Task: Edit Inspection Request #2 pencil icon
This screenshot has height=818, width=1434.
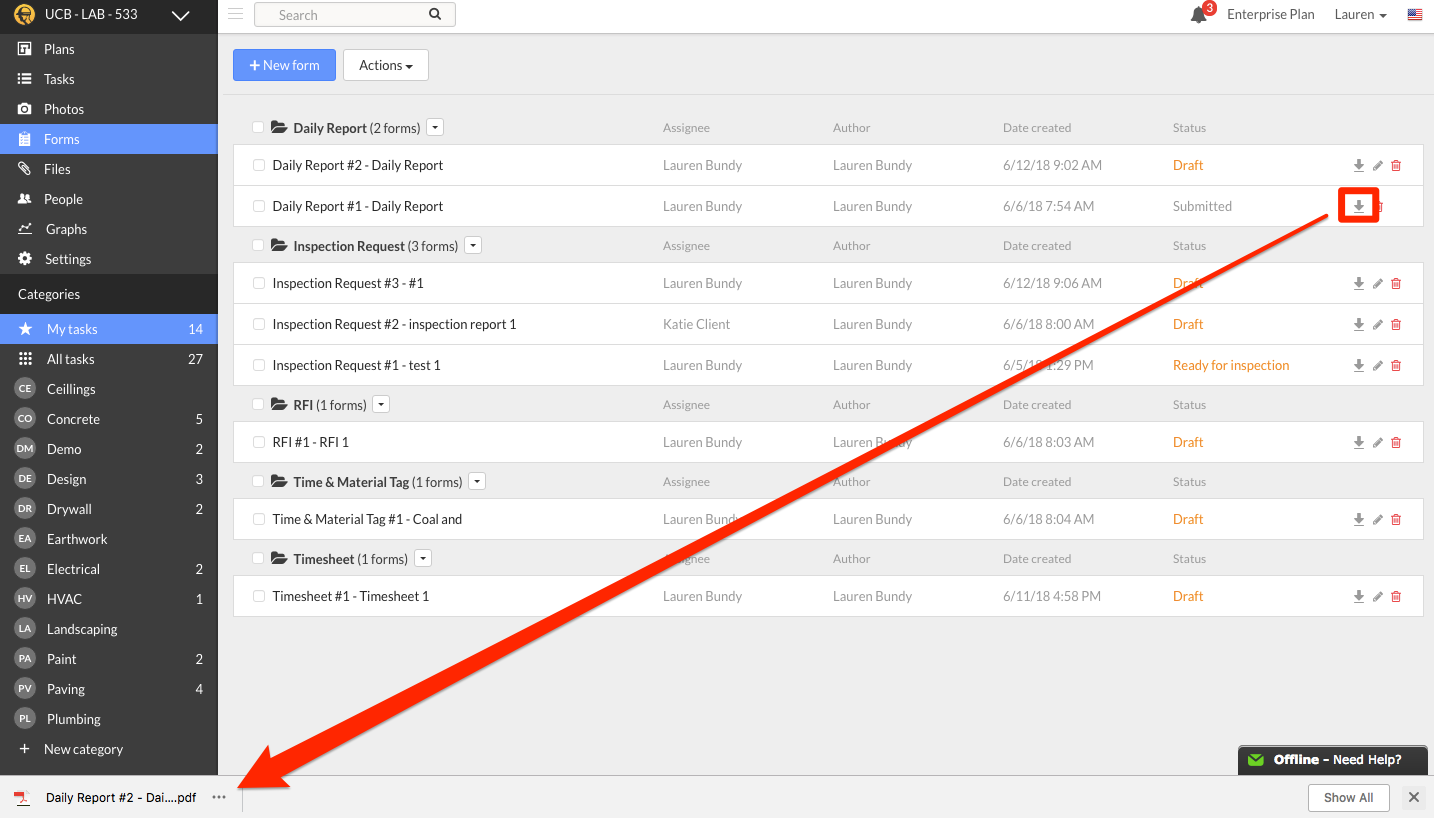Action: pyautogui.click(x=1378, y=325)
